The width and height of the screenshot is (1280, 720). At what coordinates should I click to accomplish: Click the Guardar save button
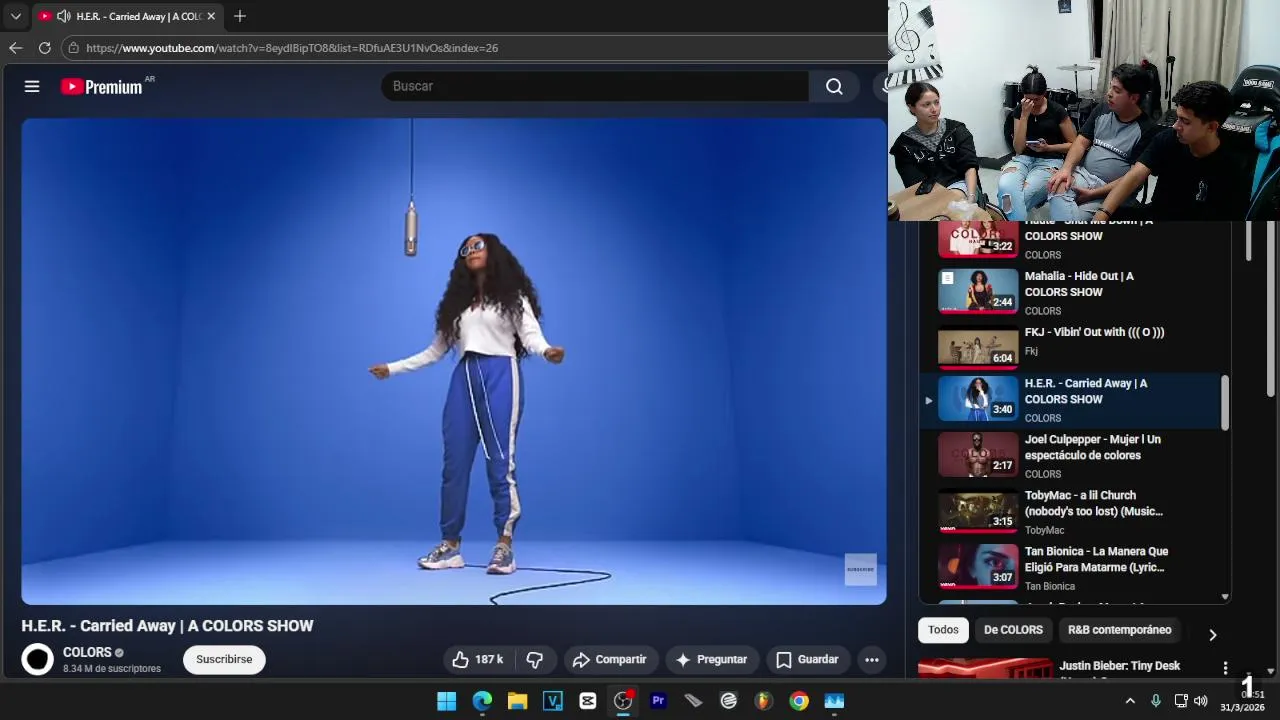[x=807, y=660]
